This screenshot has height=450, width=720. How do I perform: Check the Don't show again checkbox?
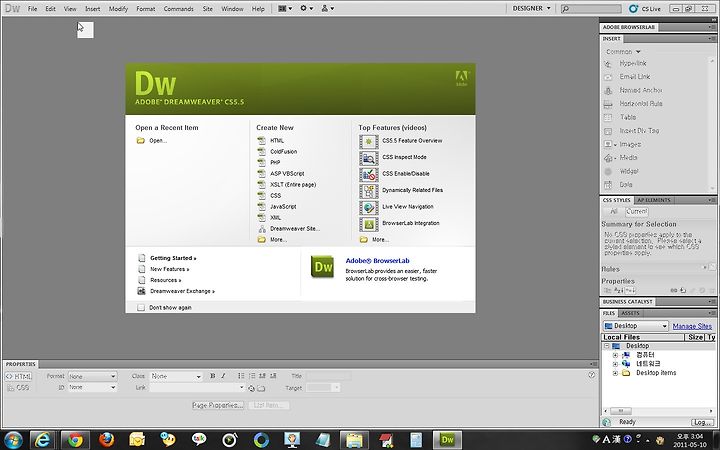pos(141,307)
